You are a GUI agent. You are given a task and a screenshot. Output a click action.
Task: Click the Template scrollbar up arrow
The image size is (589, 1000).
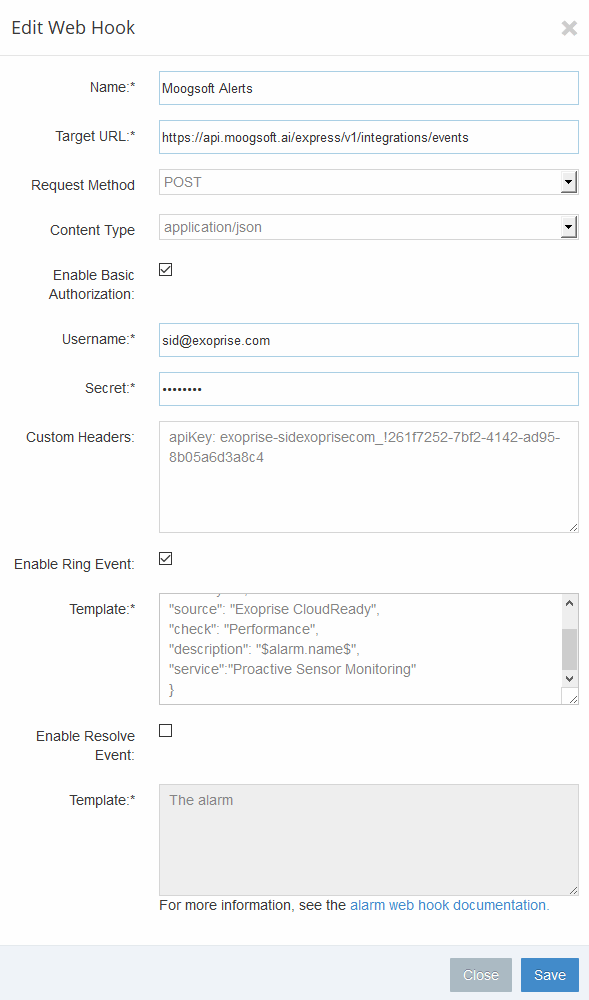point(570,603)
